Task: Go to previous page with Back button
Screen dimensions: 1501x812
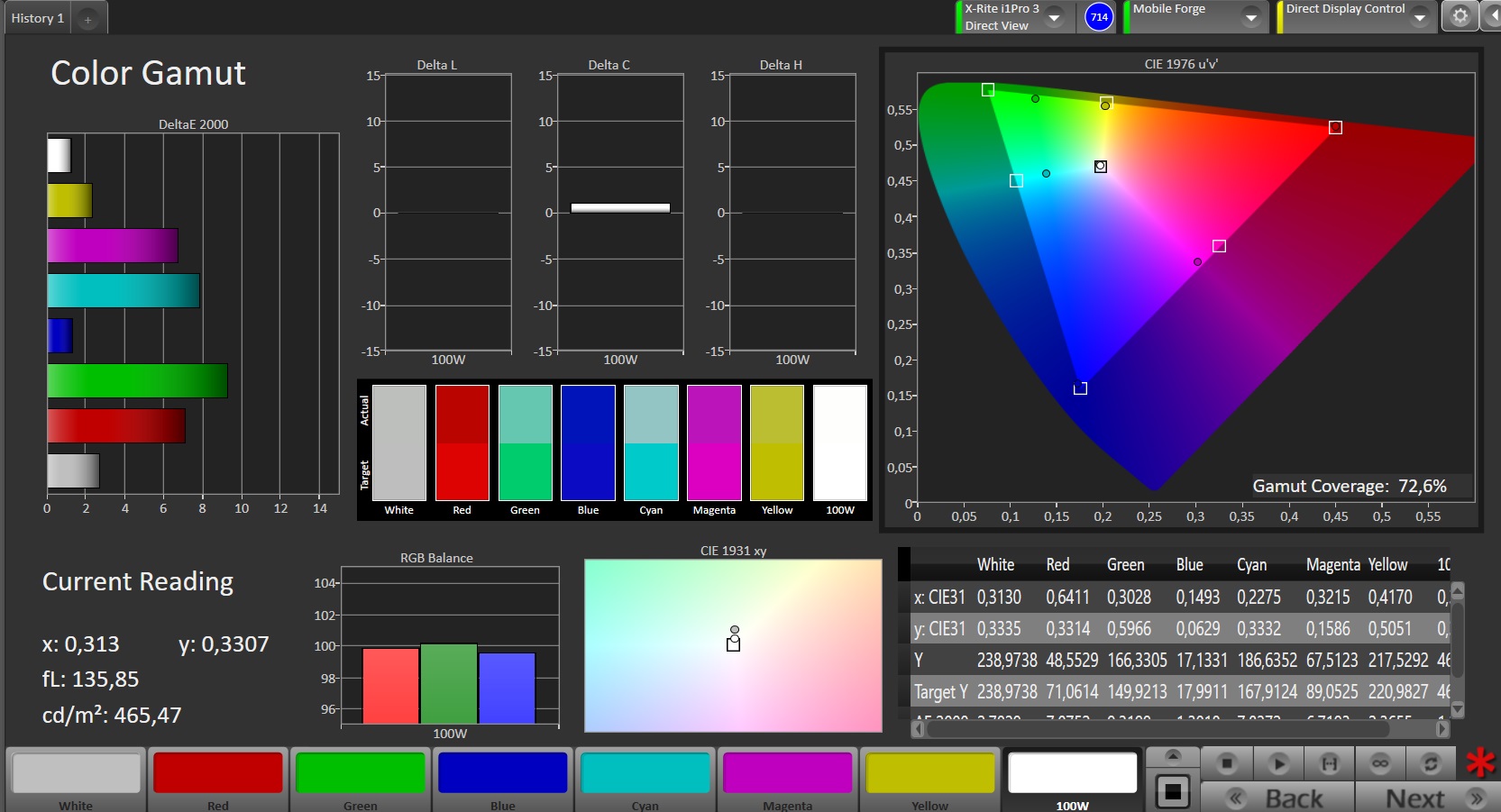Action: pos(1278,798)
